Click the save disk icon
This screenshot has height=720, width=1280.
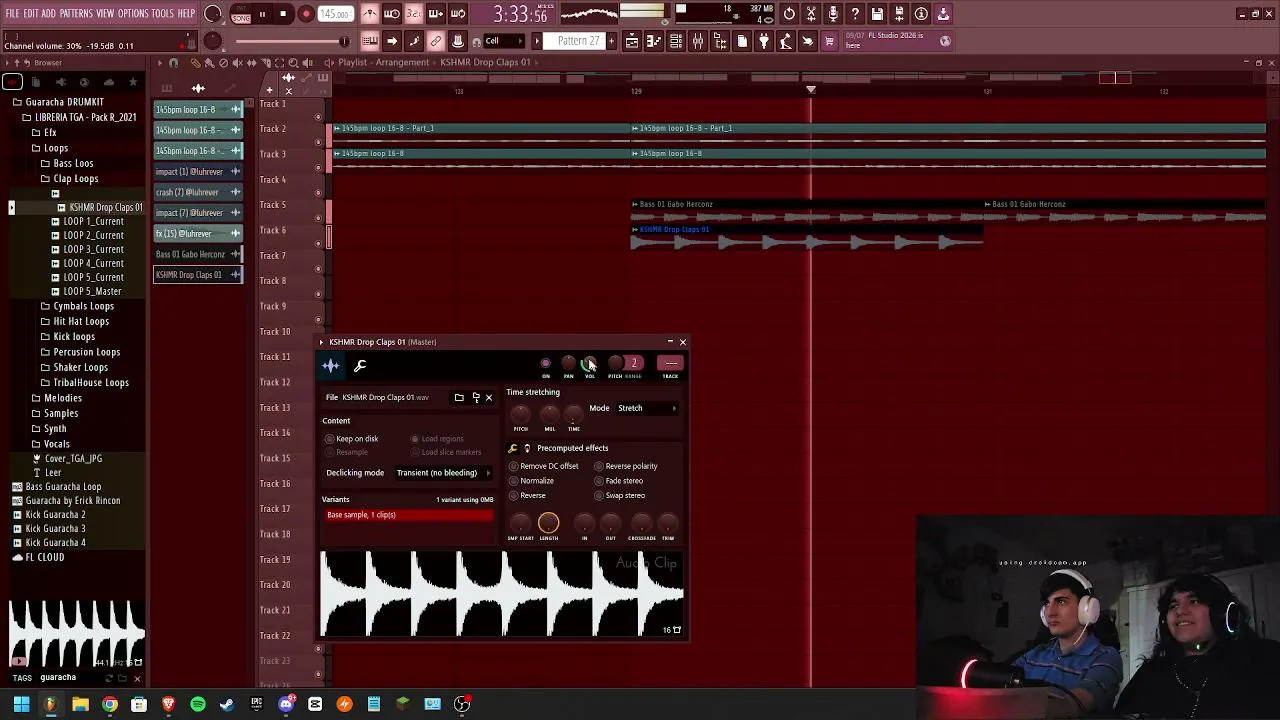tap(877, 14)
